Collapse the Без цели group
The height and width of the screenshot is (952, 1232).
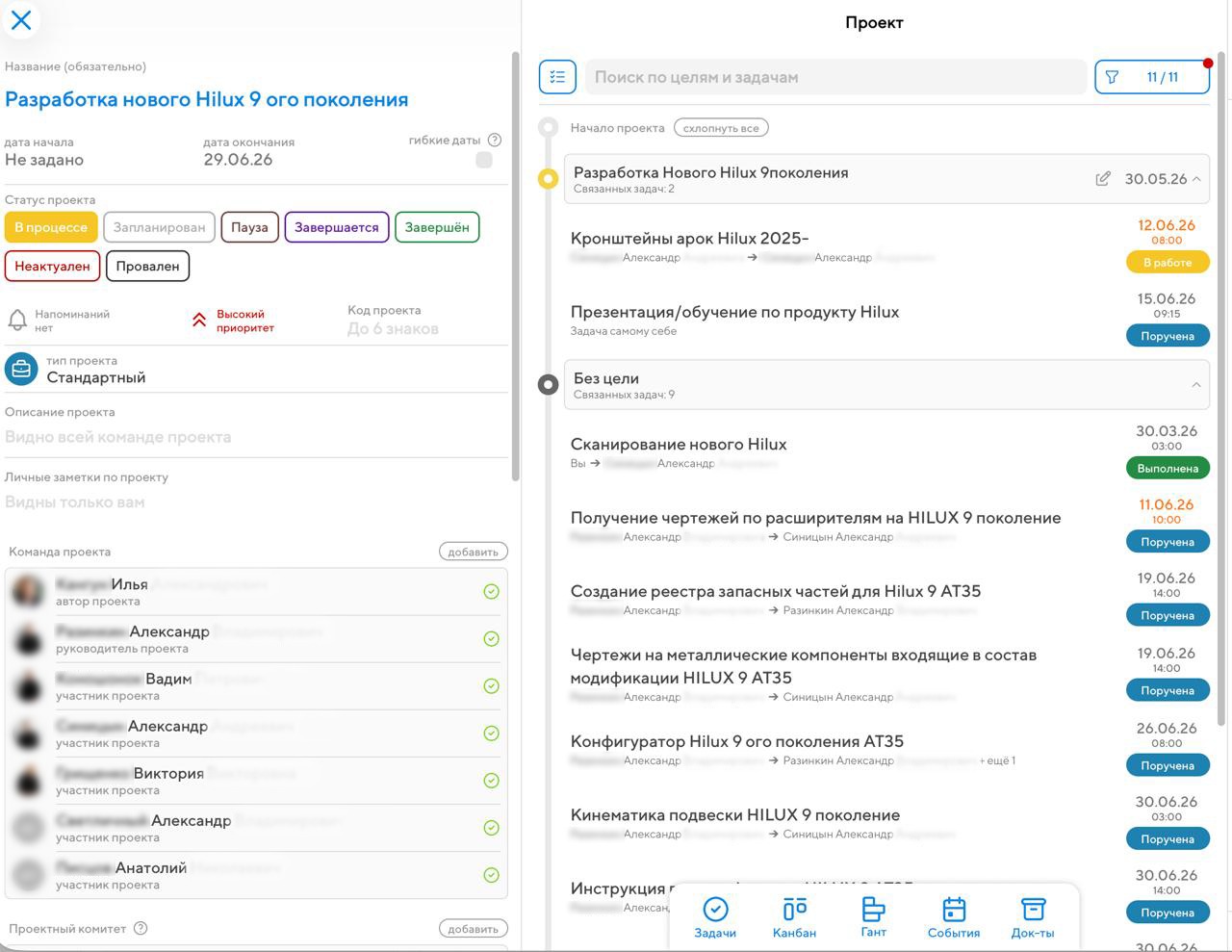(1196, 385)
